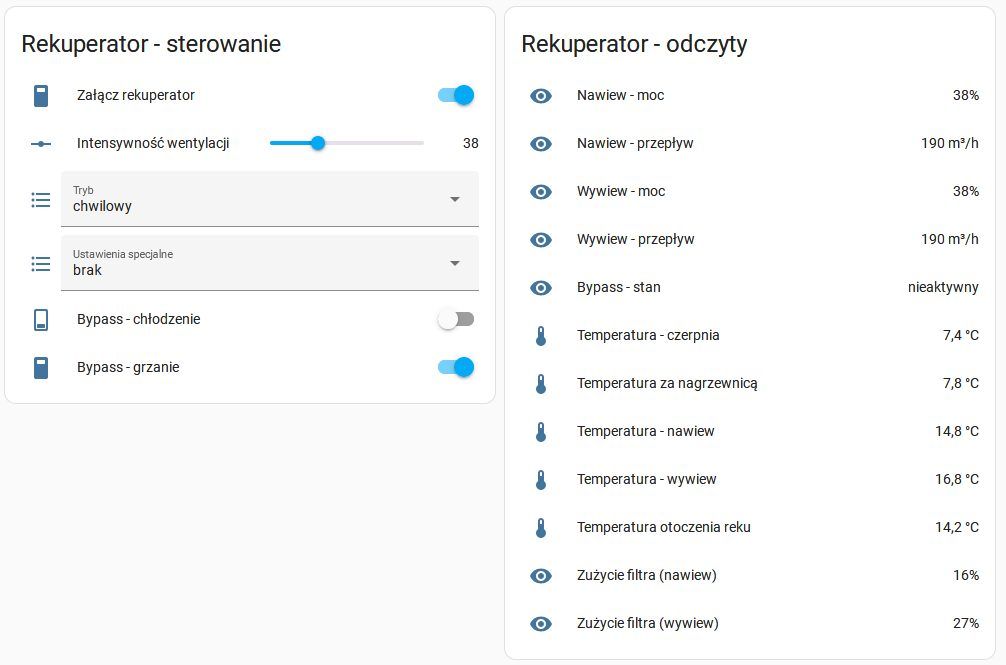This screenshot has width=1006, height=665.
Task: Click the arrow of the Tryb selector
Action: coord(455,199)
